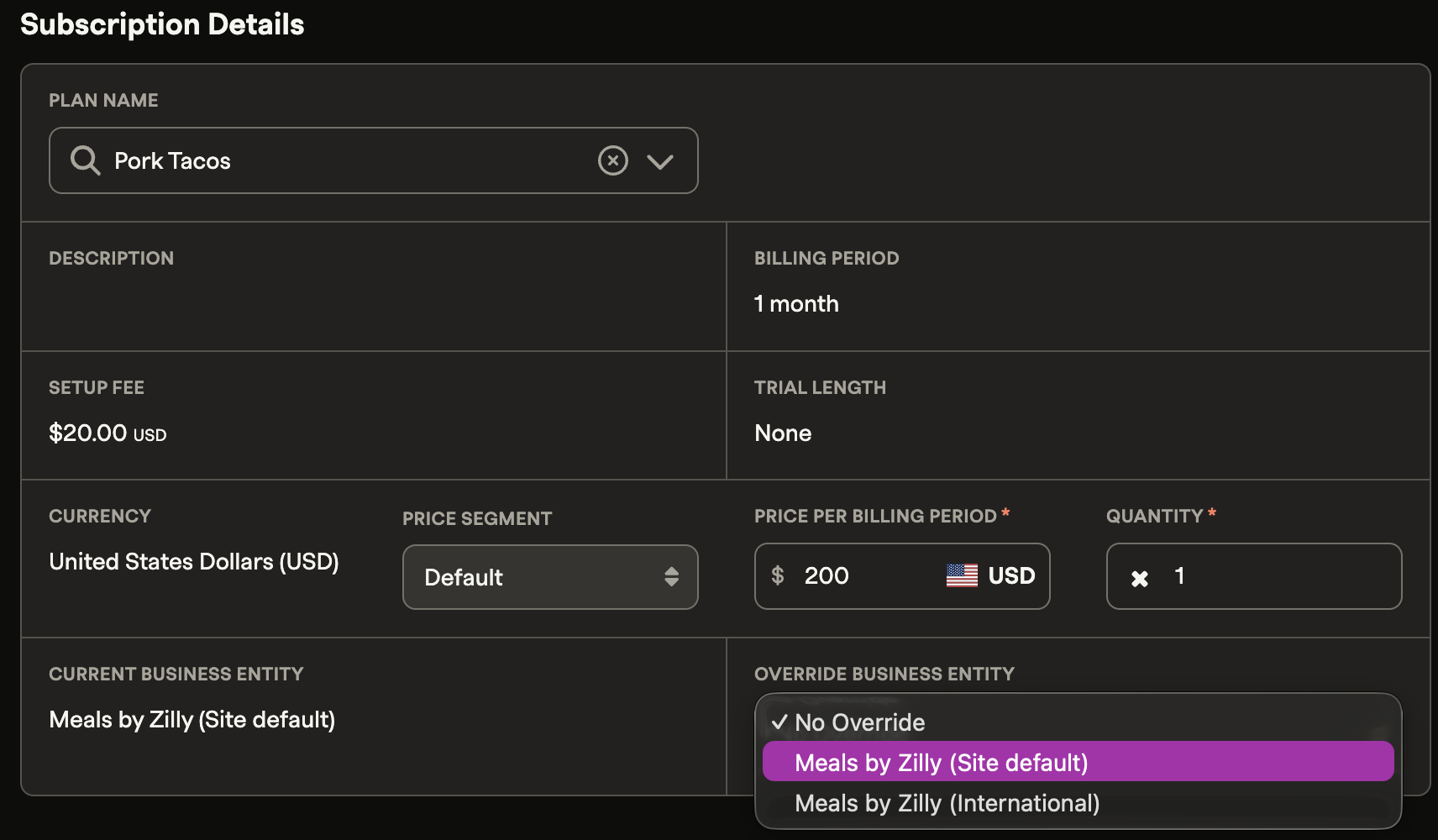Viewport: 1438px width, 840px height.
Task: Click the search magnifier icon in Plan Name
Action: [x=85, y=160]
